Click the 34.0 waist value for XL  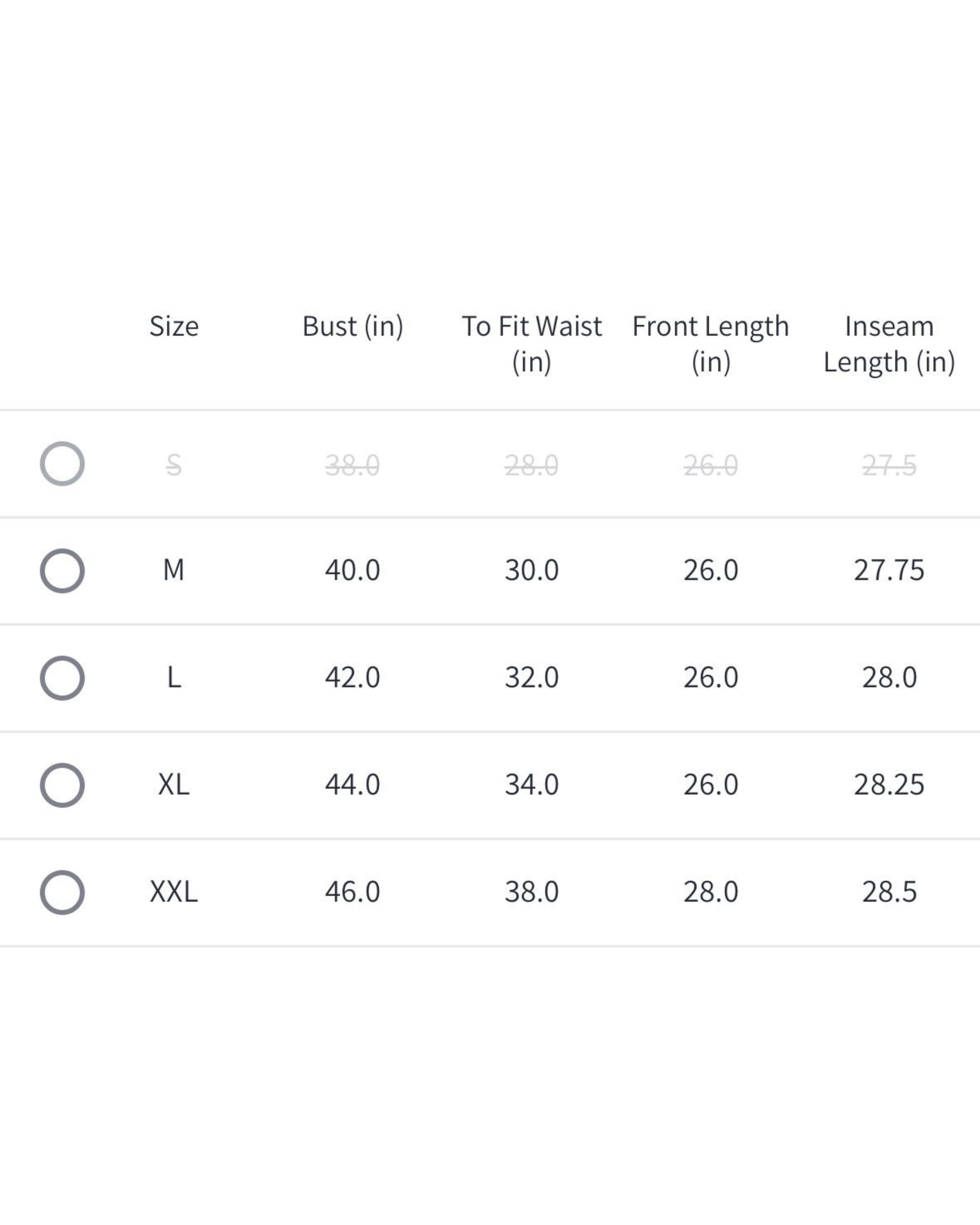[531, 784]
